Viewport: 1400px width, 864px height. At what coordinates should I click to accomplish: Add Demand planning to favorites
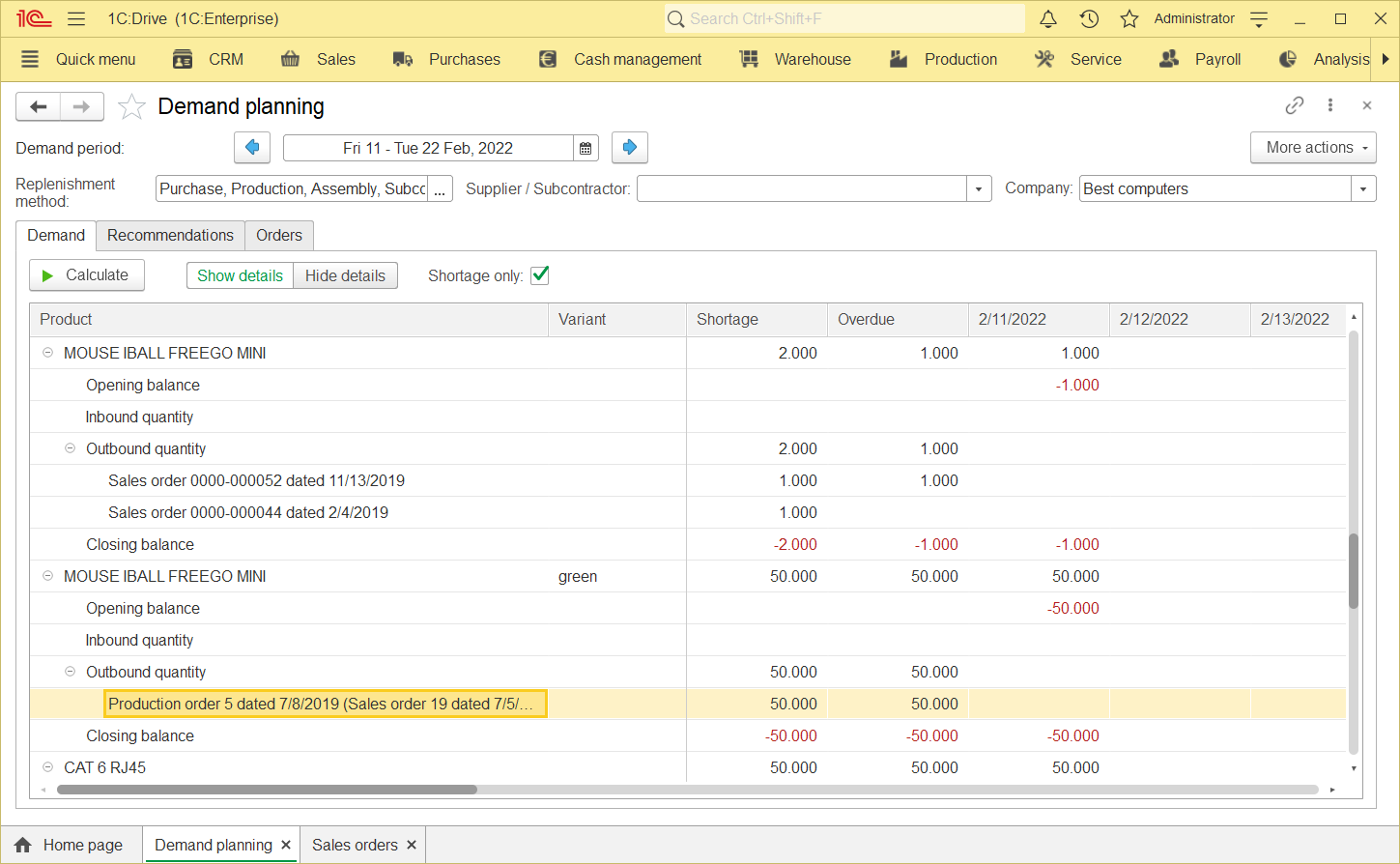[x=131, y=106]
